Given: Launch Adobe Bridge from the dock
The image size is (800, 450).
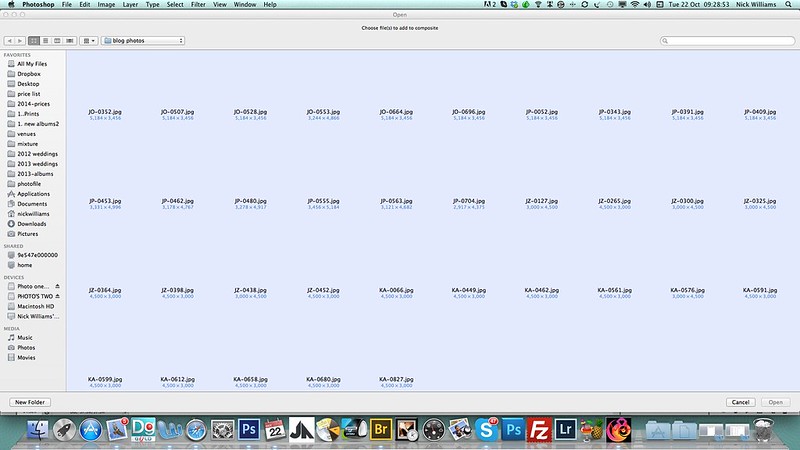Looking at the screenshot, I should tap(380, 431).
